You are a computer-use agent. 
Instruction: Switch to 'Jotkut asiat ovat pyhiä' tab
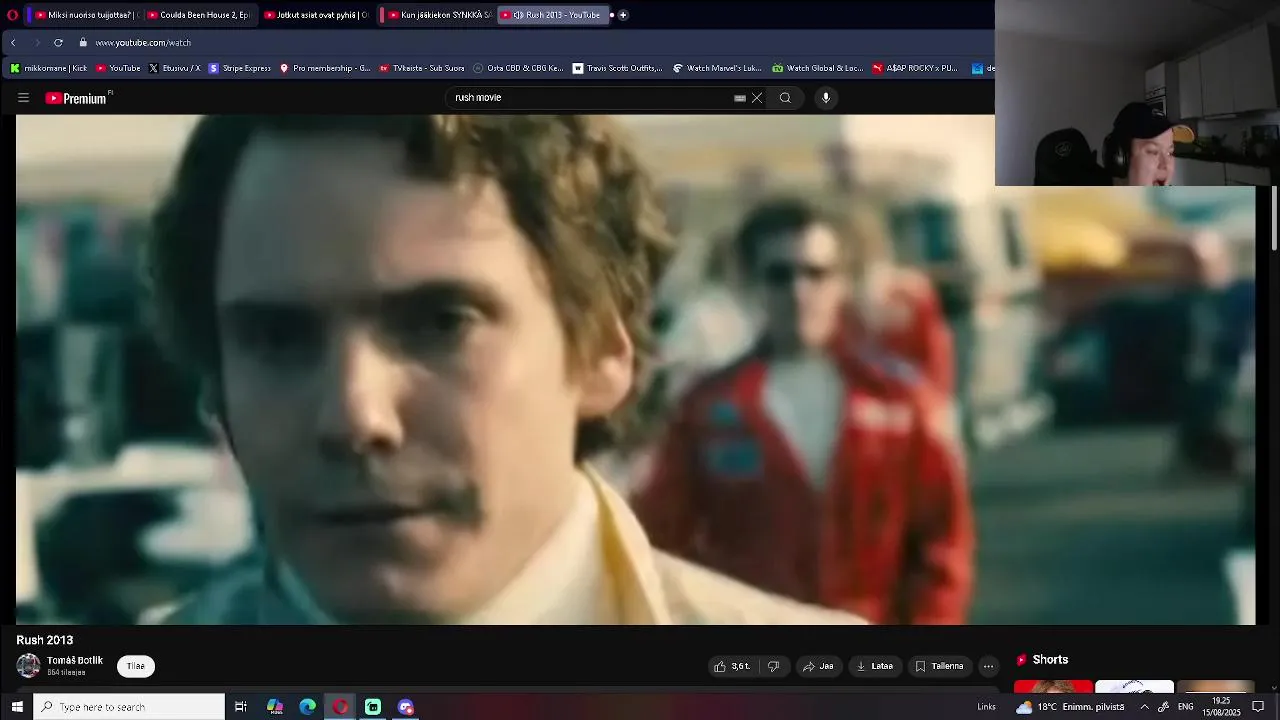tap(315, 15)
